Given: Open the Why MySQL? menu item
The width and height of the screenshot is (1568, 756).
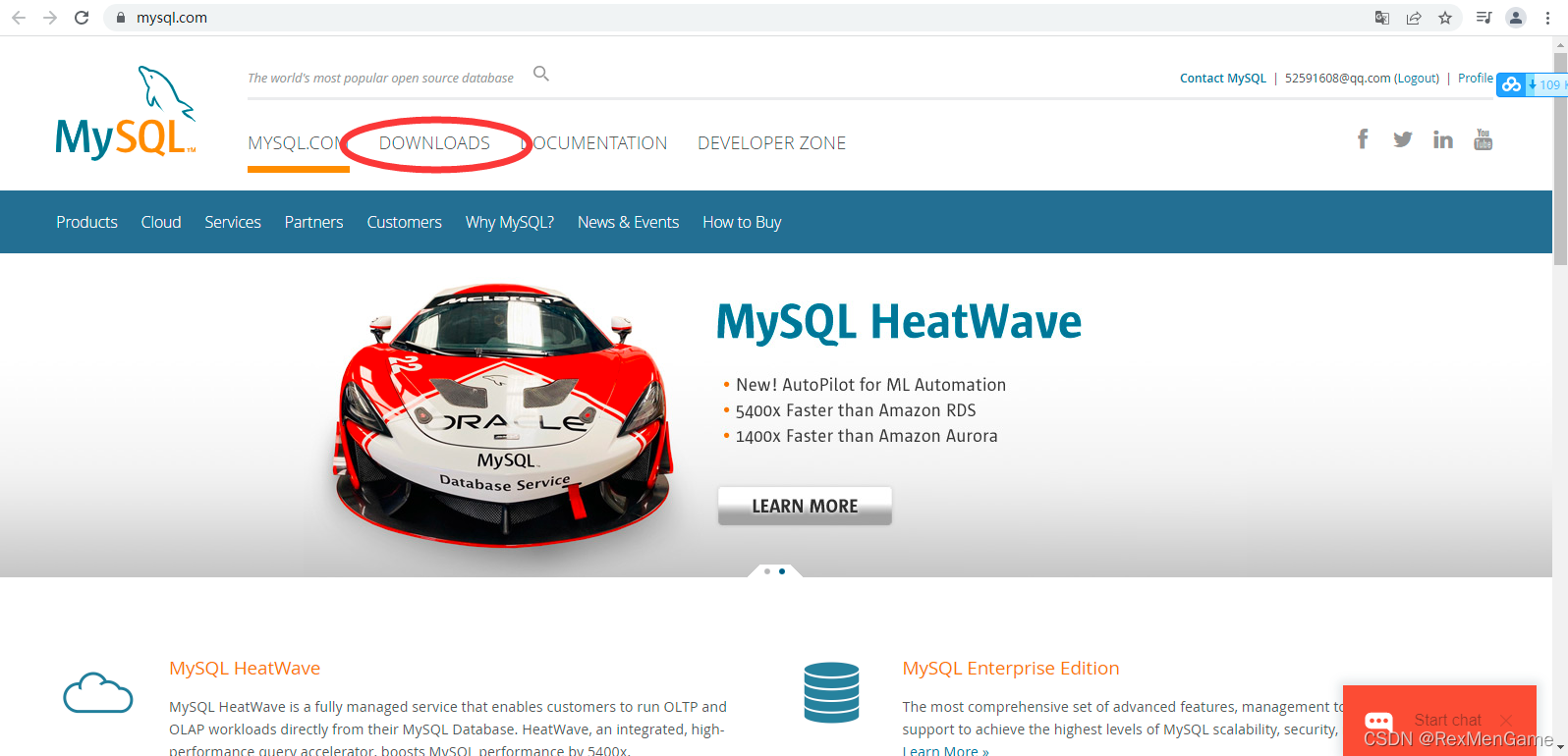Looking at the screenshot, I should (510, 222).
